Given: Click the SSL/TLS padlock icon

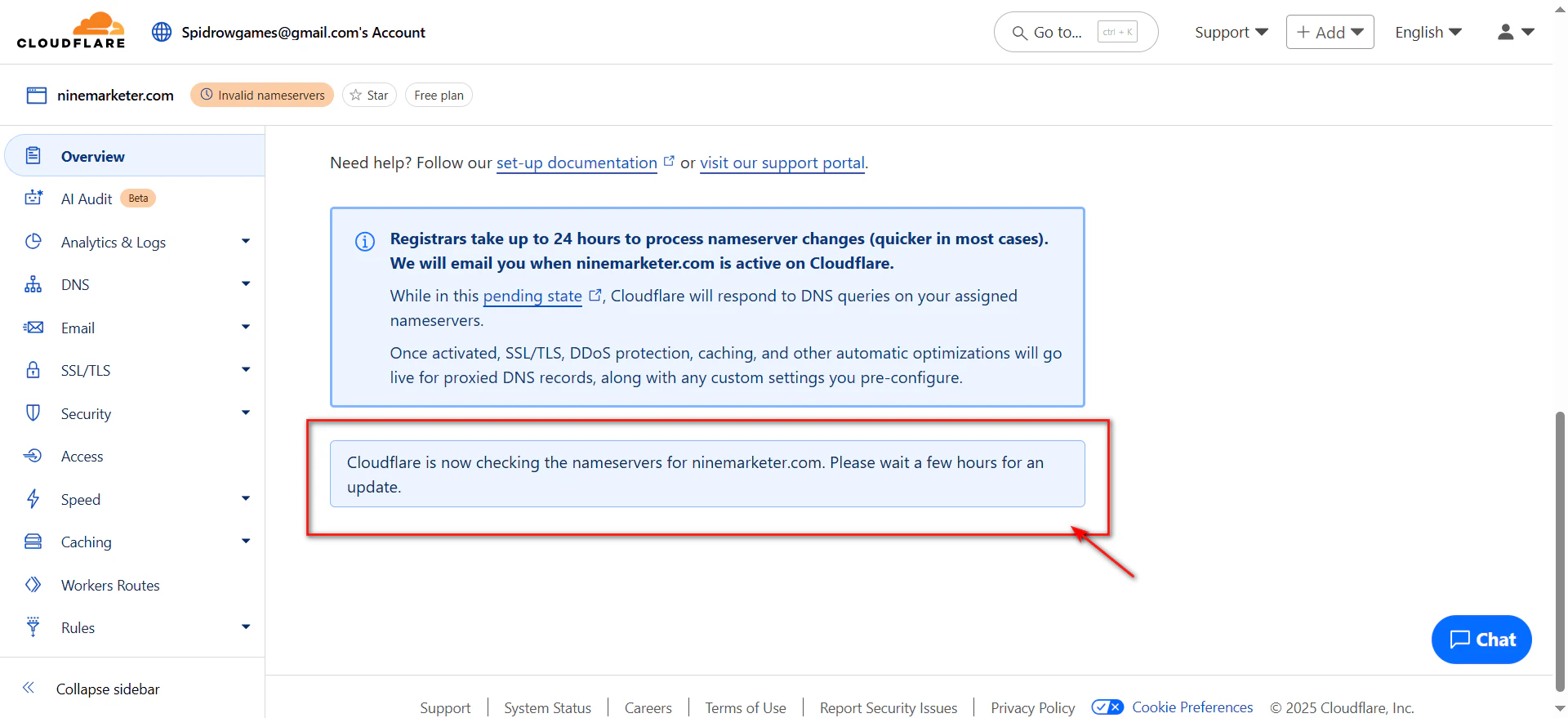Looking at the screenshot, I should click(x=33, y=370).
